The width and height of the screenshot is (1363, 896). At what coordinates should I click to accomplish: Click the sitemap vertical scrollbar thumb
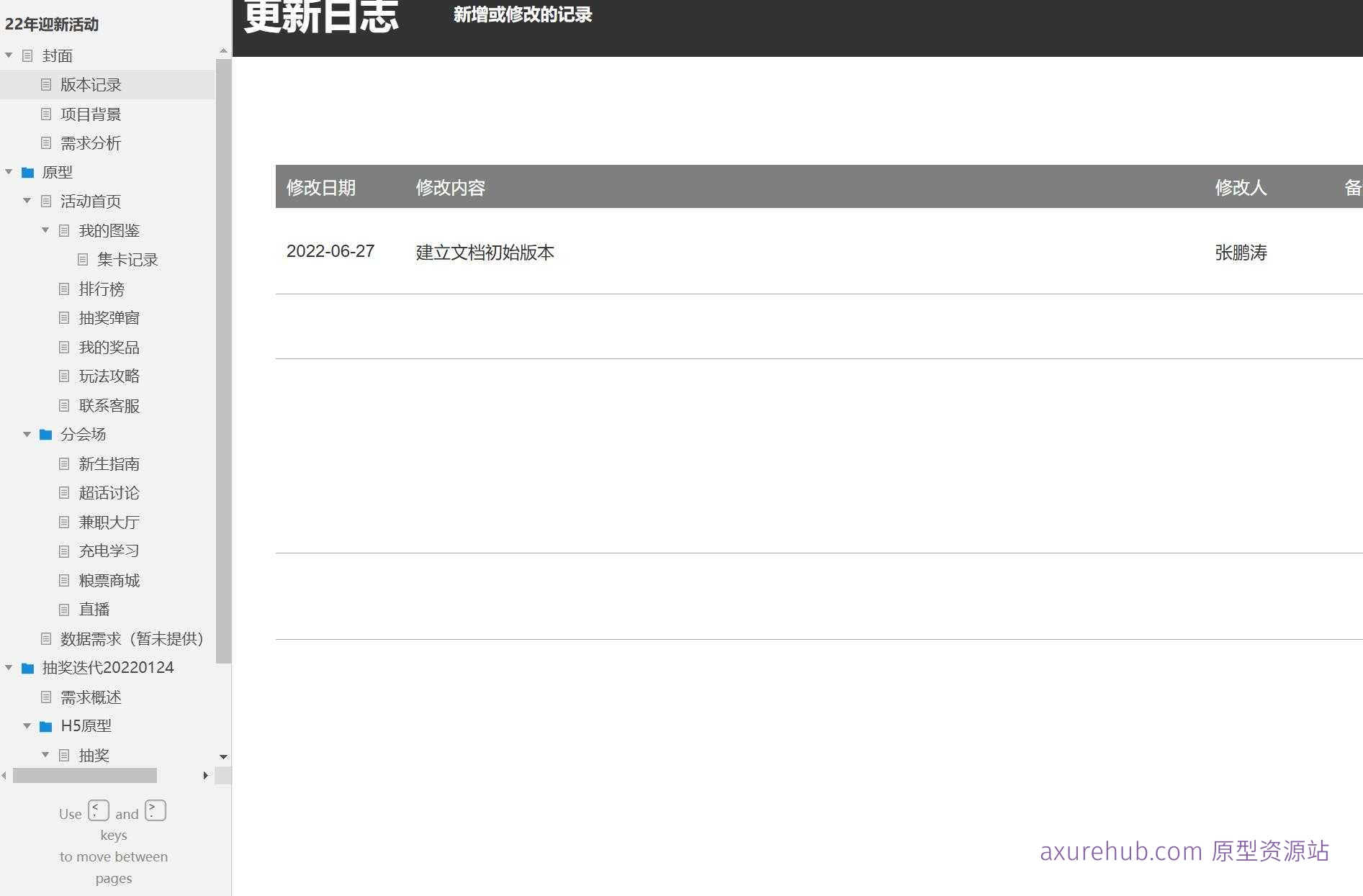pyautogui.click(x=223, y=360)
